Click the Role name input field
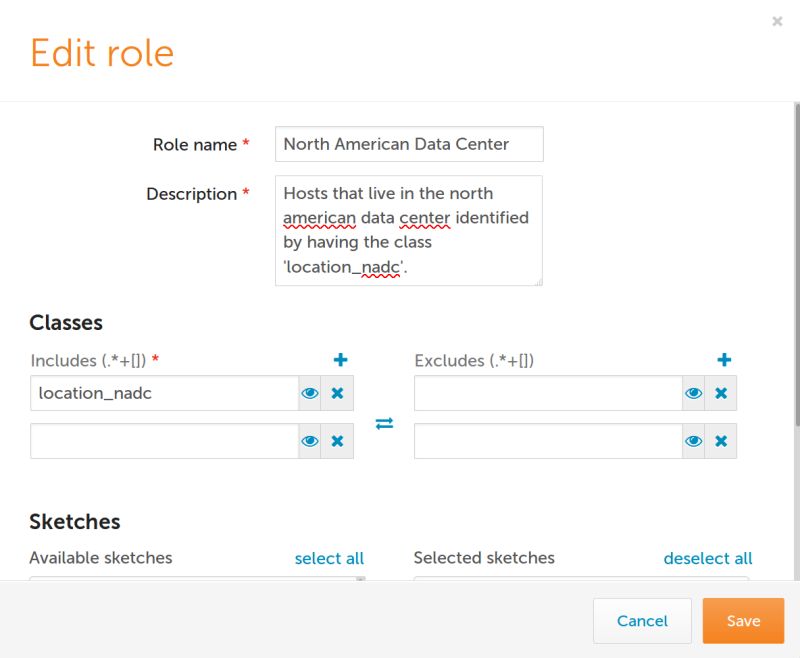Screen dimensions: 800x658 click(x=408, y=144)
